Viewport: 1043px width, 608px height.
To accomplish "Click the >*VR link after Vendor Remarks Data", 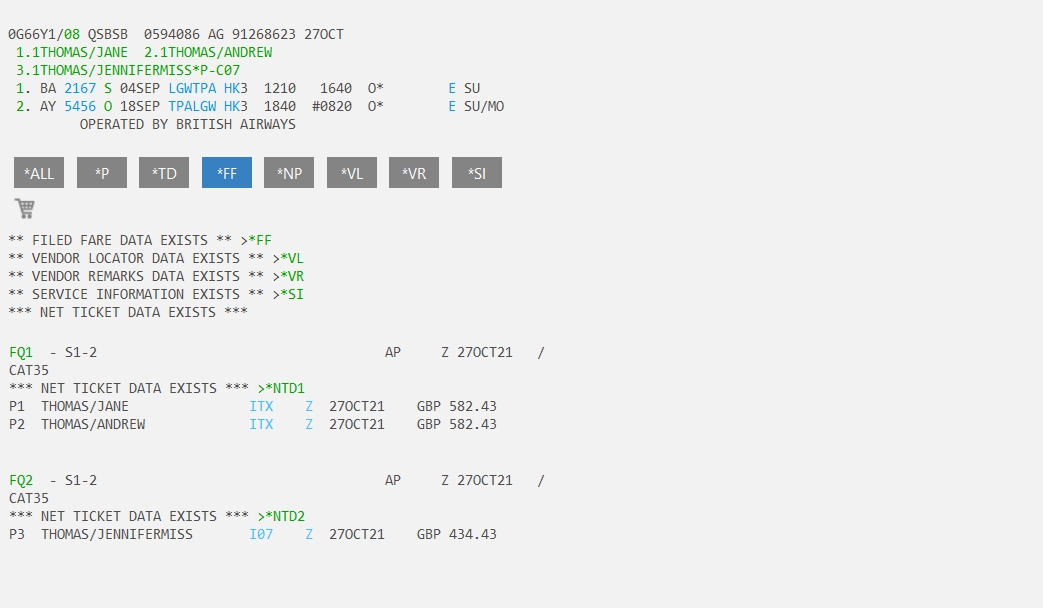I will pos(288,276).
